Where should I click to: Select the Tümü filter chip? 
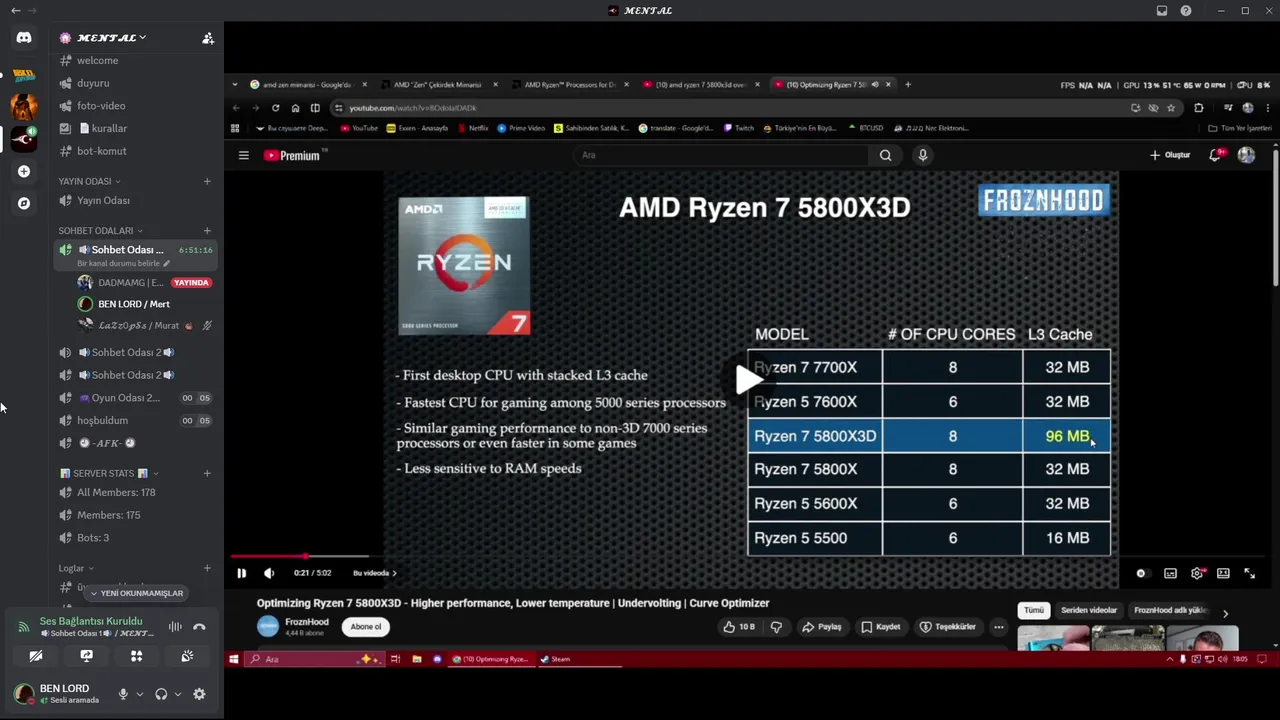[1033, 610]
